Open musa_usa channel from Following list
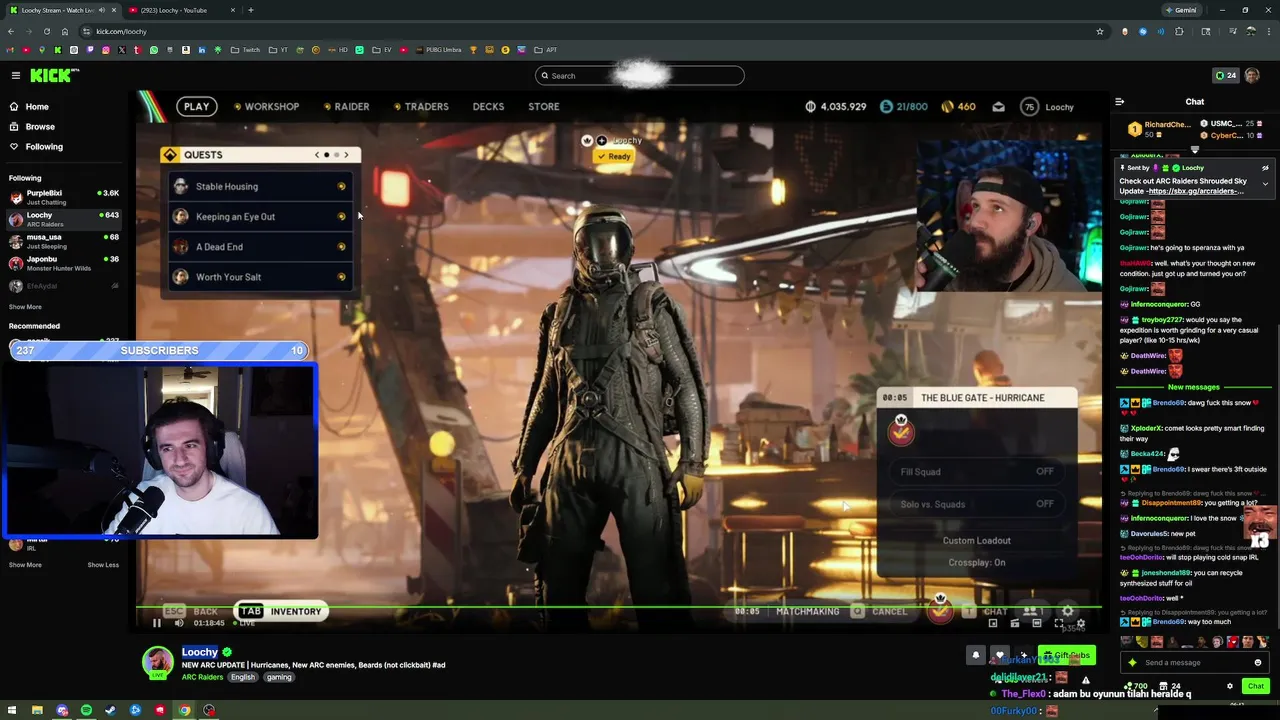This screenshot has width=1280, height=720. coord(64,241)
